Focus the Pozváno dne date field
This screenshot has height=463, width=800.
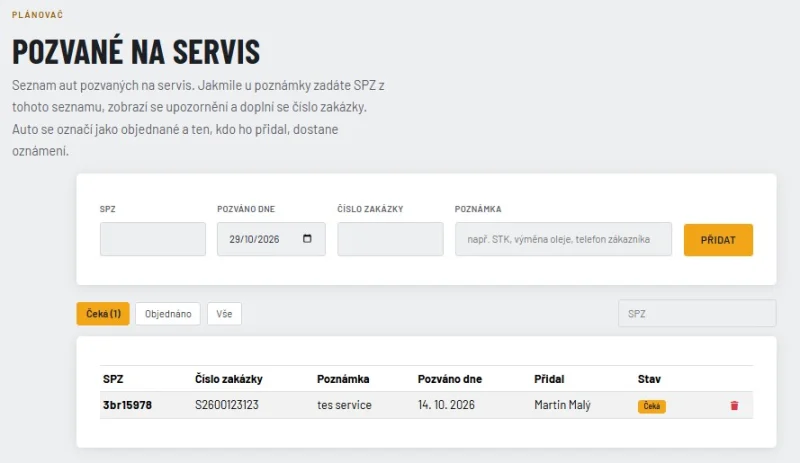point(271,239)
